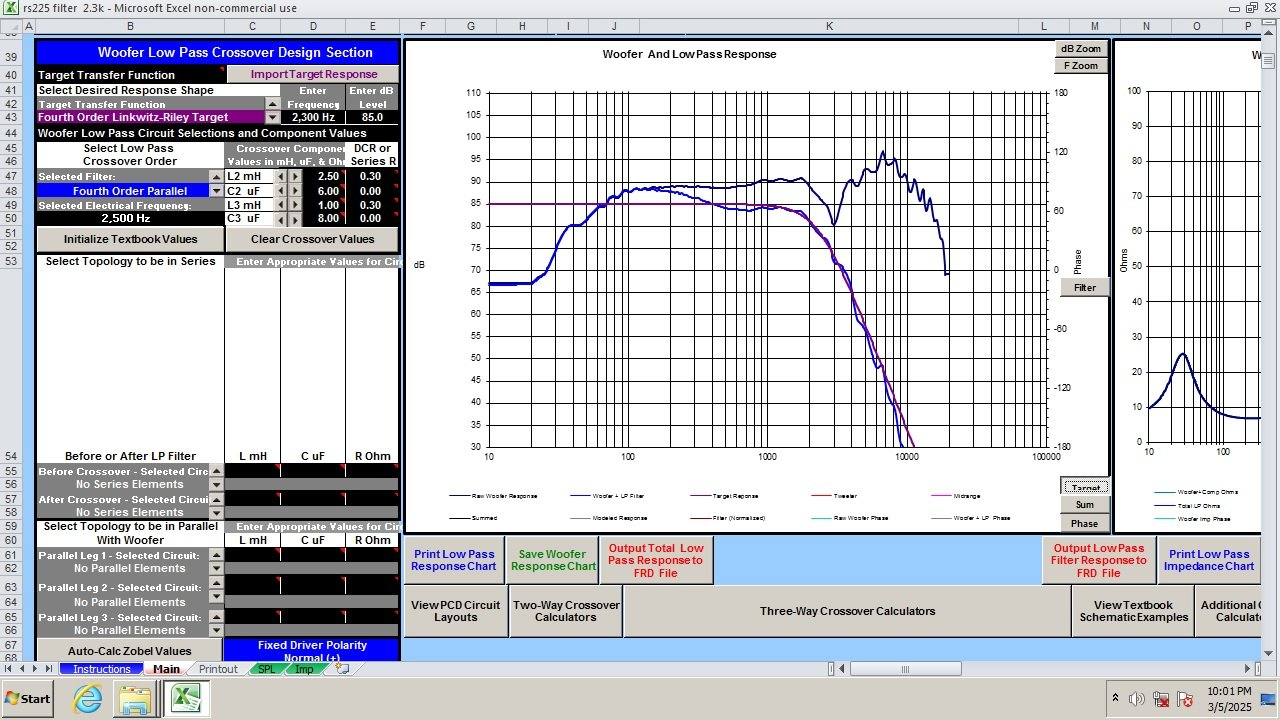Toggle Fixed Driver Polarity Normal button
Image resolution: width=1280 pixels, height=720 pixels.
[x=312, y=651]
